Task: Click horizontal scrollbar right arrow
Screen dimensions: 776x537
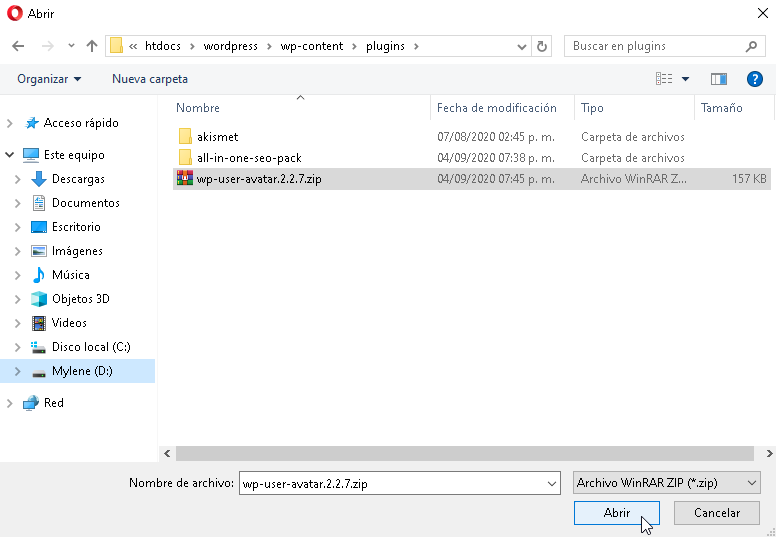Action: [769, 453]
